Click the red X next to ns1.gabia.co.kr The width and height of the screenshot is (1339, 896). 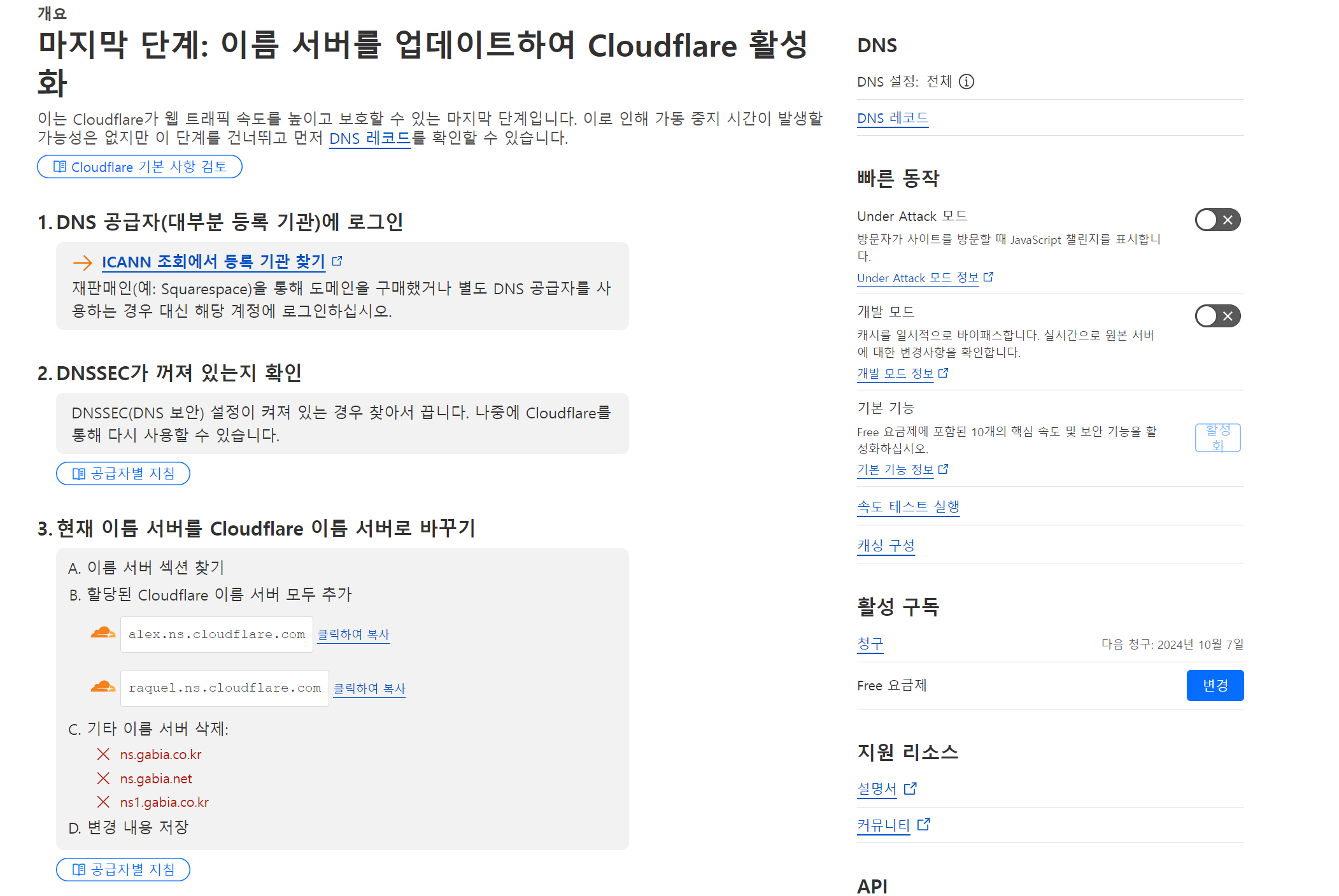coord(103,802)
